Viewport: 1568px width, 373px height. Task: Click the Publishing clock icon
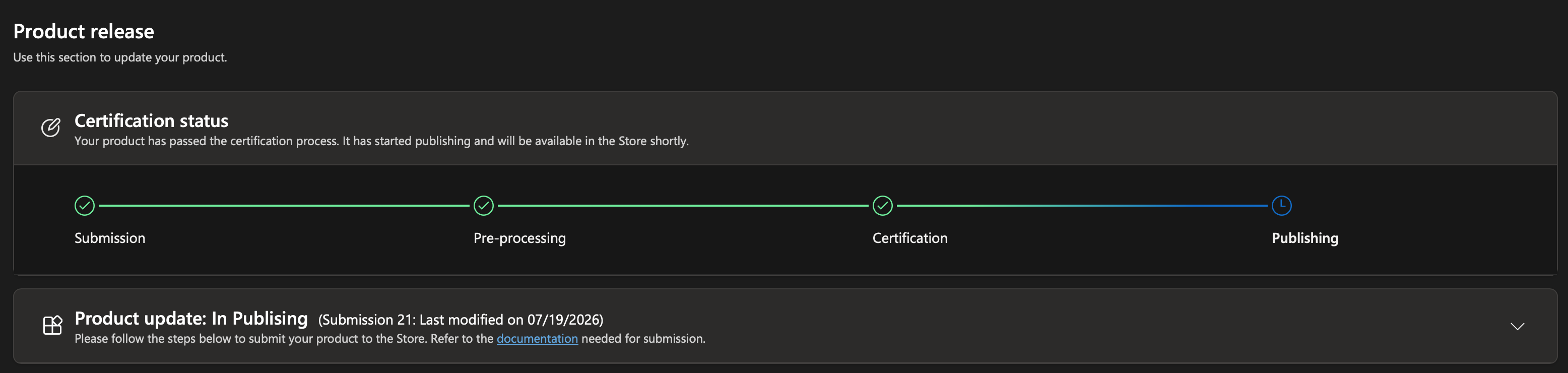(x=1281, y=206)
